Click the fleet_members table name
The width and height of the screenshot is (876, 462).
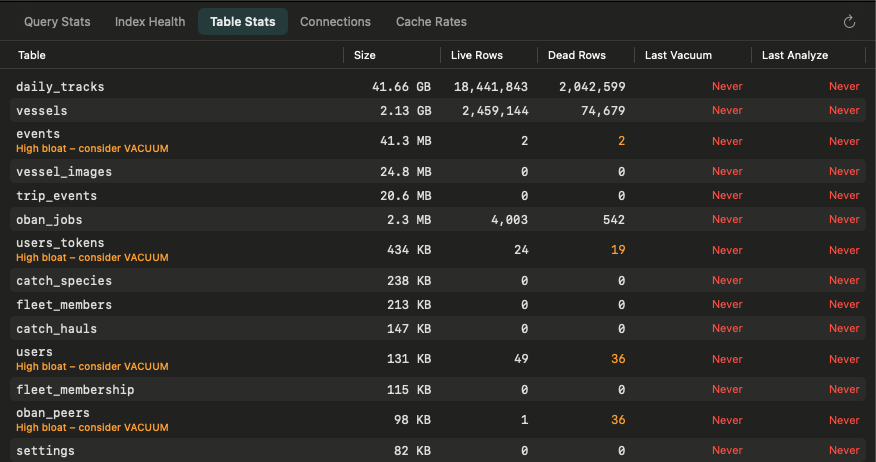[x=64, y=305]
